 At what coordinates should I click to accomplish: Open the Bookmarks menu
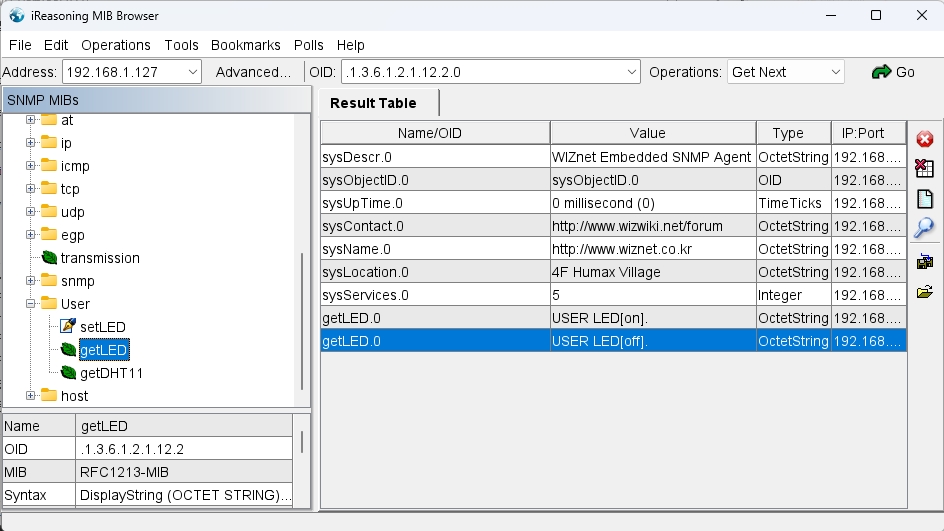(247, 45)
